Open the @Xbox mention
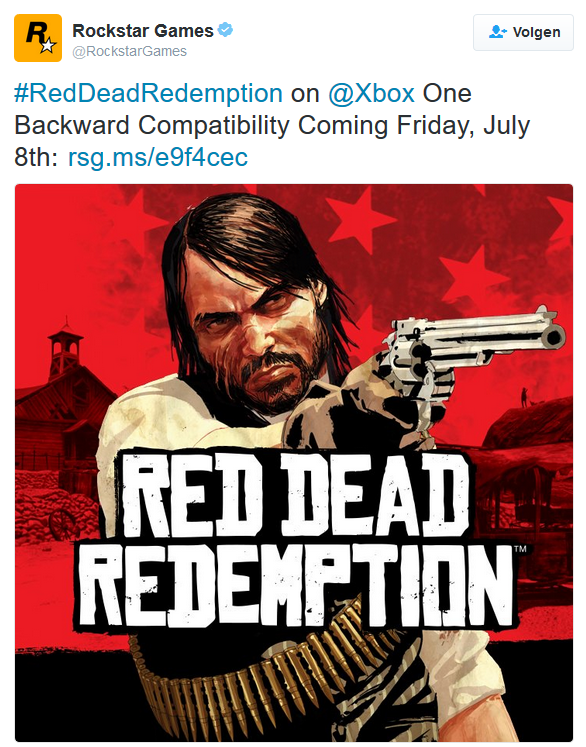The image size is (586, 747). tap(371, 93)
